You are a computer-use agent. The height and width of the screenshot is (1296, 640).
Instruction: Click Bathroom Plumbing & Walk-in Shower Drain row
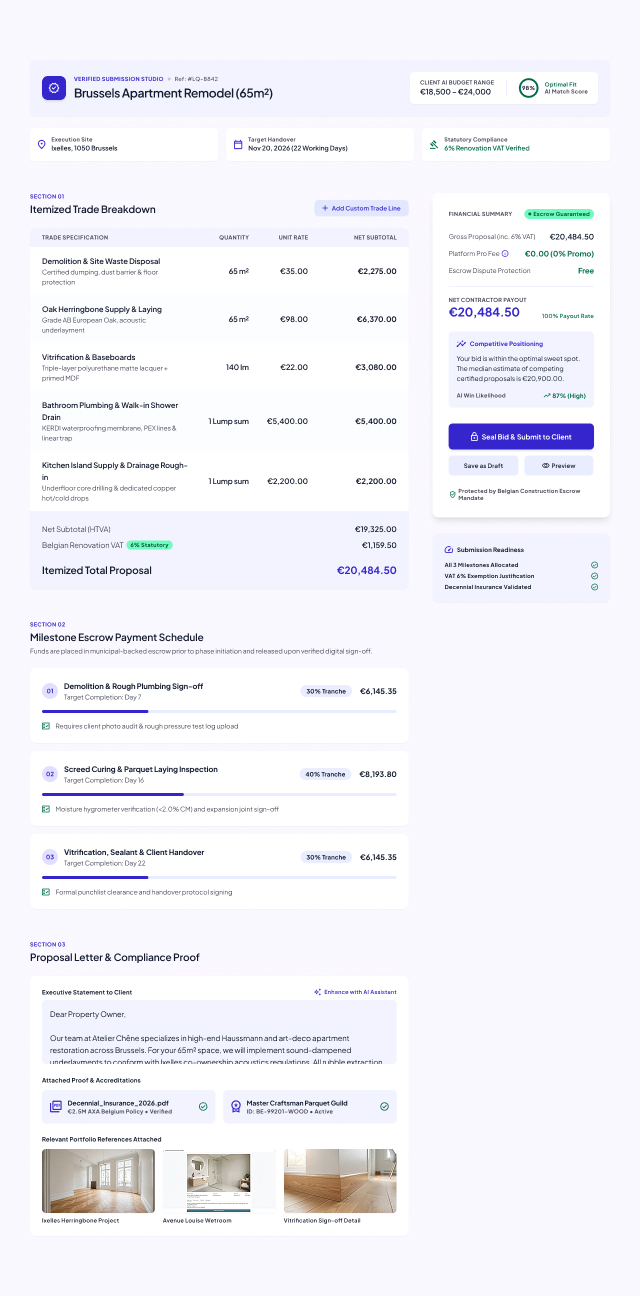219,420
